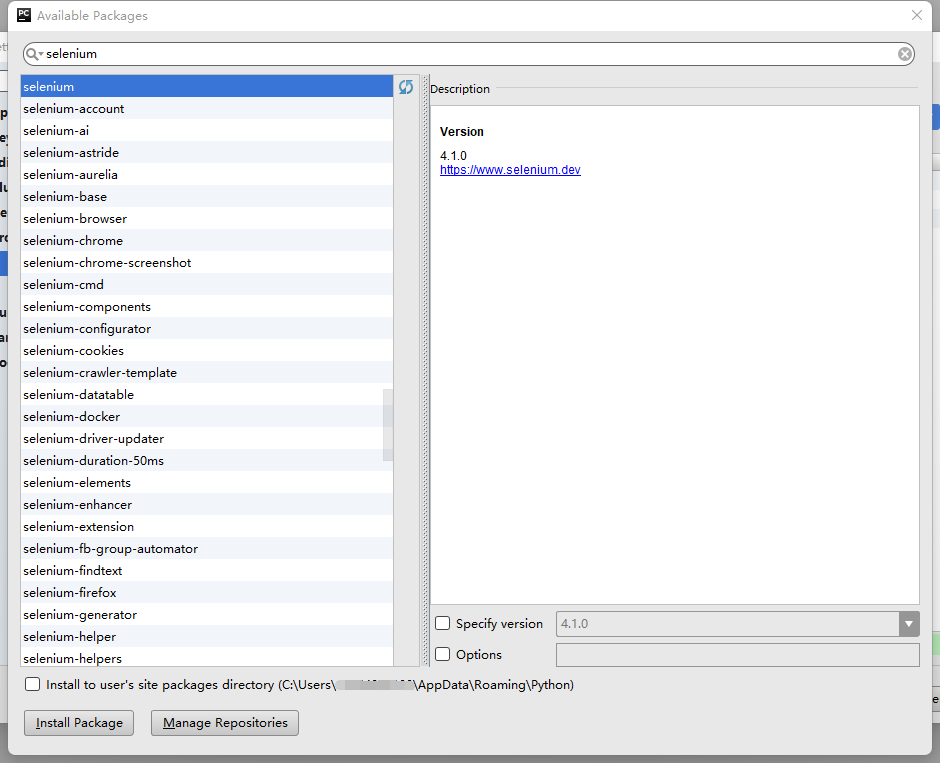Screen dimensions: 940x763
Task: Select selenium-findtext package
Action: coord(207,570)
